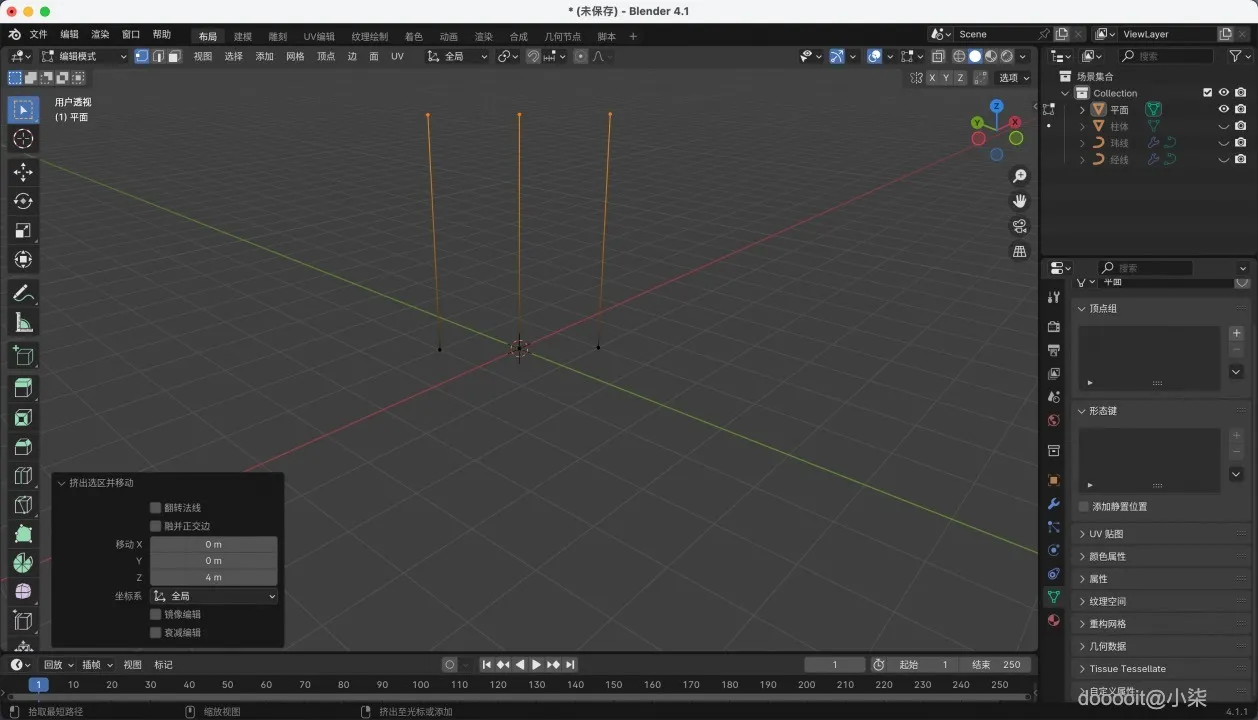Viewport: 1258px width, 720px height.
Task: Select the Measure tool
Action: pos(23,323)
